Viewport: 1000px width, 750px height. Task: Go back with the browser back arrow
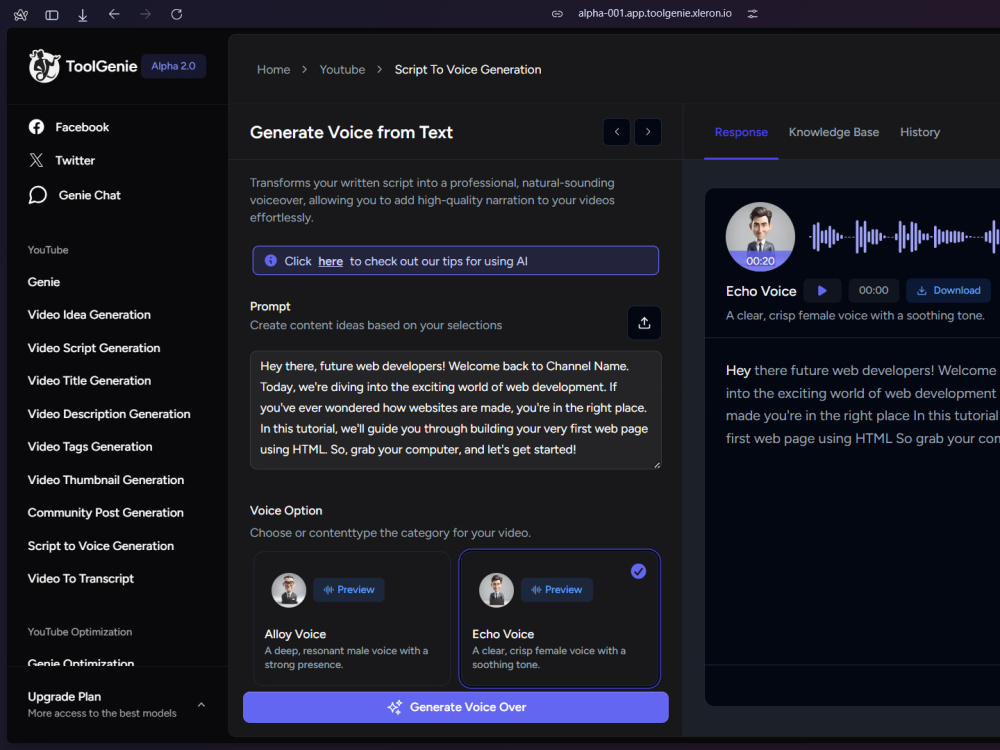(114, 14)
